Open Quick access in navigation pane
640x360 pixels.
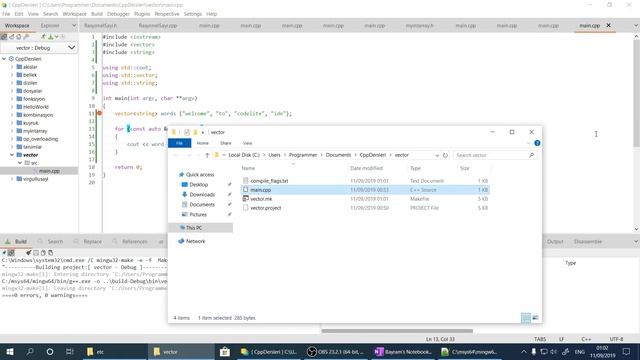[200, 175]
